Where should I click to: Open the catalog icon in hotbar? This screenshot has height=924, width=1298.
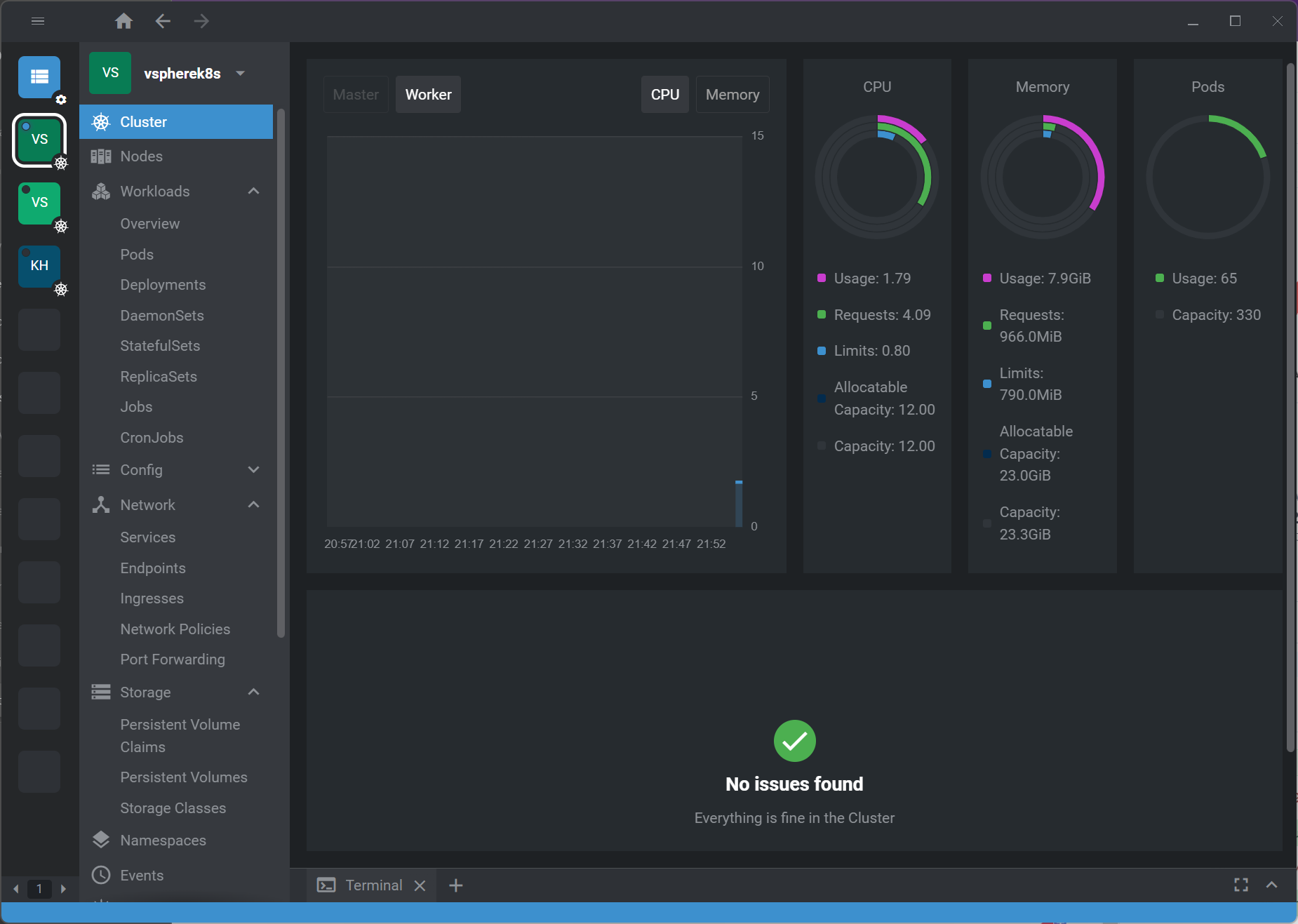coord(39,76)
